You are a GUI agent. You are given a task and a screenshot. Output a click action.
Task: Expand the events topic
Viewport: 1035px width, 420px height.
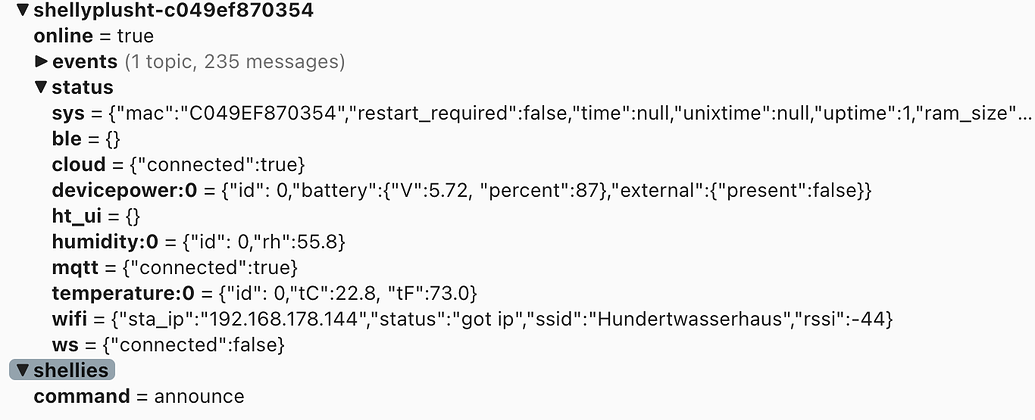tap(42, 61)
